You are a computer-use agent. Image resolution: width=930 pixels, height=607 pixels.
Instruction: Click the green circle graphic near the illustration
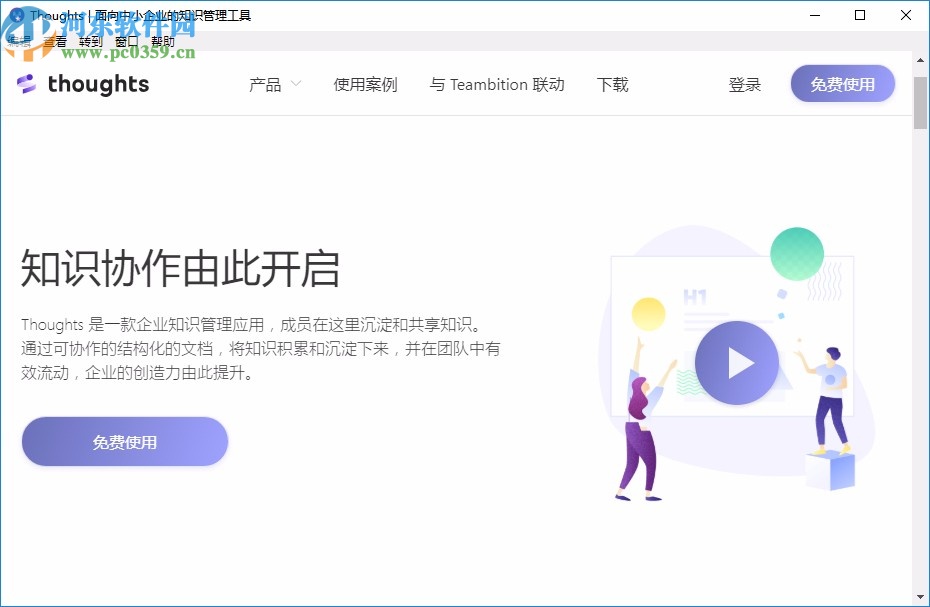797,252
